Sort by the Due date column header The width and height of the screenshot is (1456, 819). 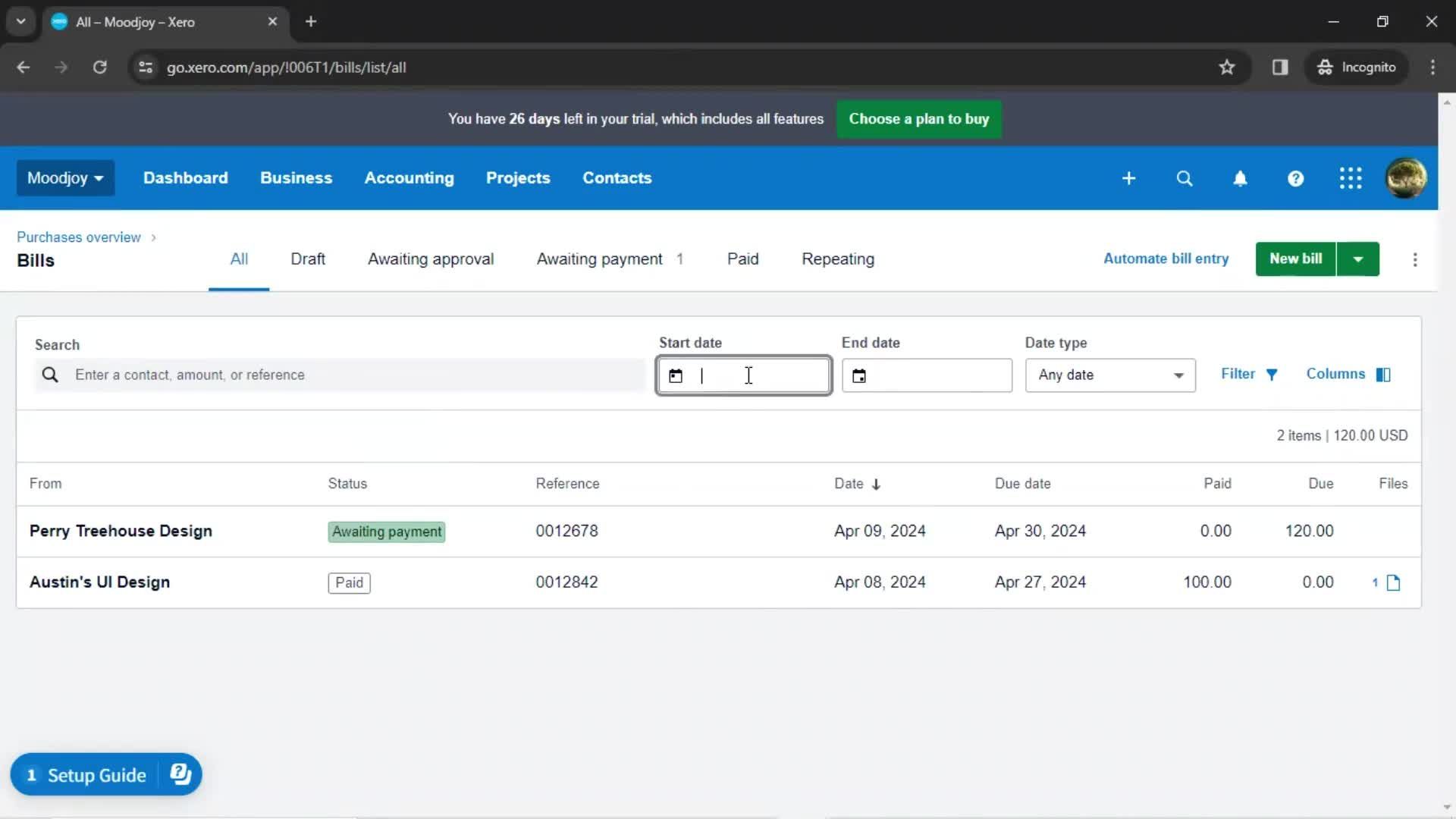click(x=1022, y=484)
